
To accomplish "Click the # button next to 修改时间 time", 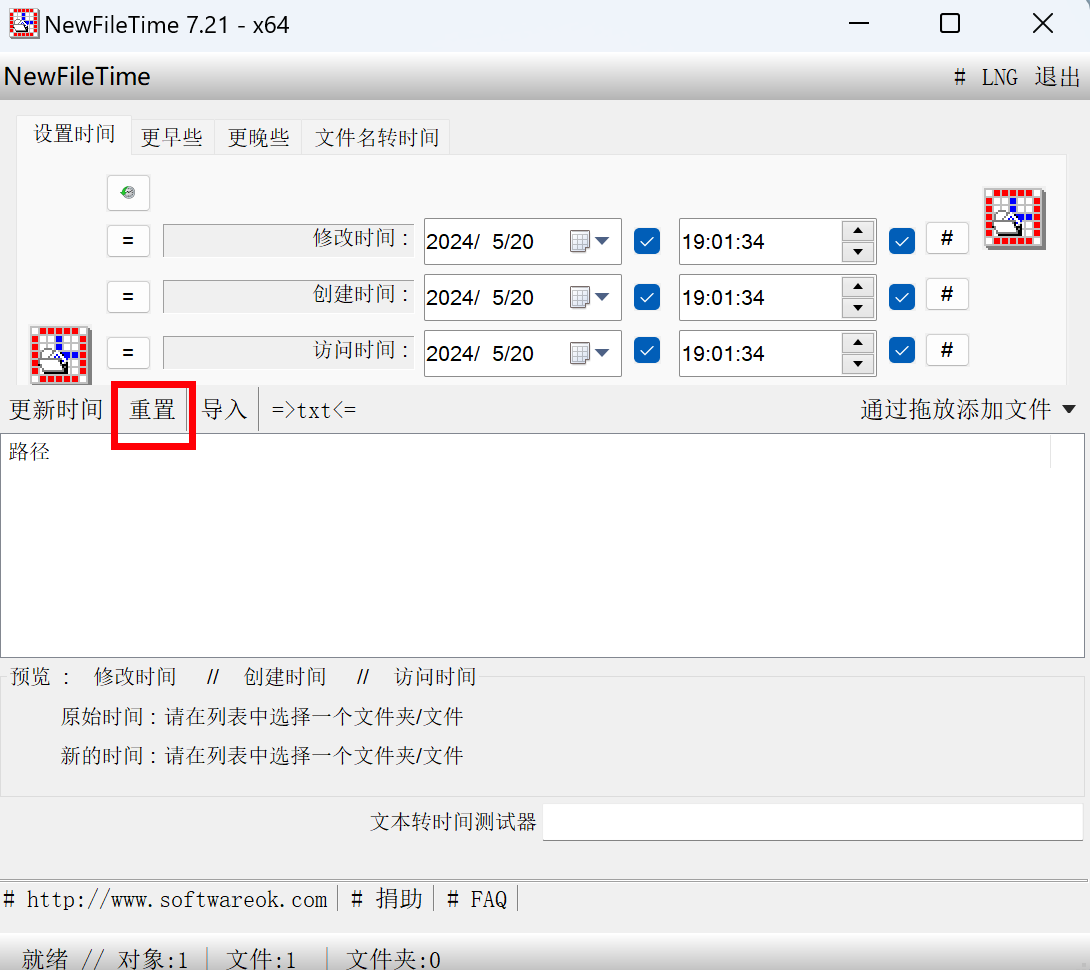I will 946,237.
